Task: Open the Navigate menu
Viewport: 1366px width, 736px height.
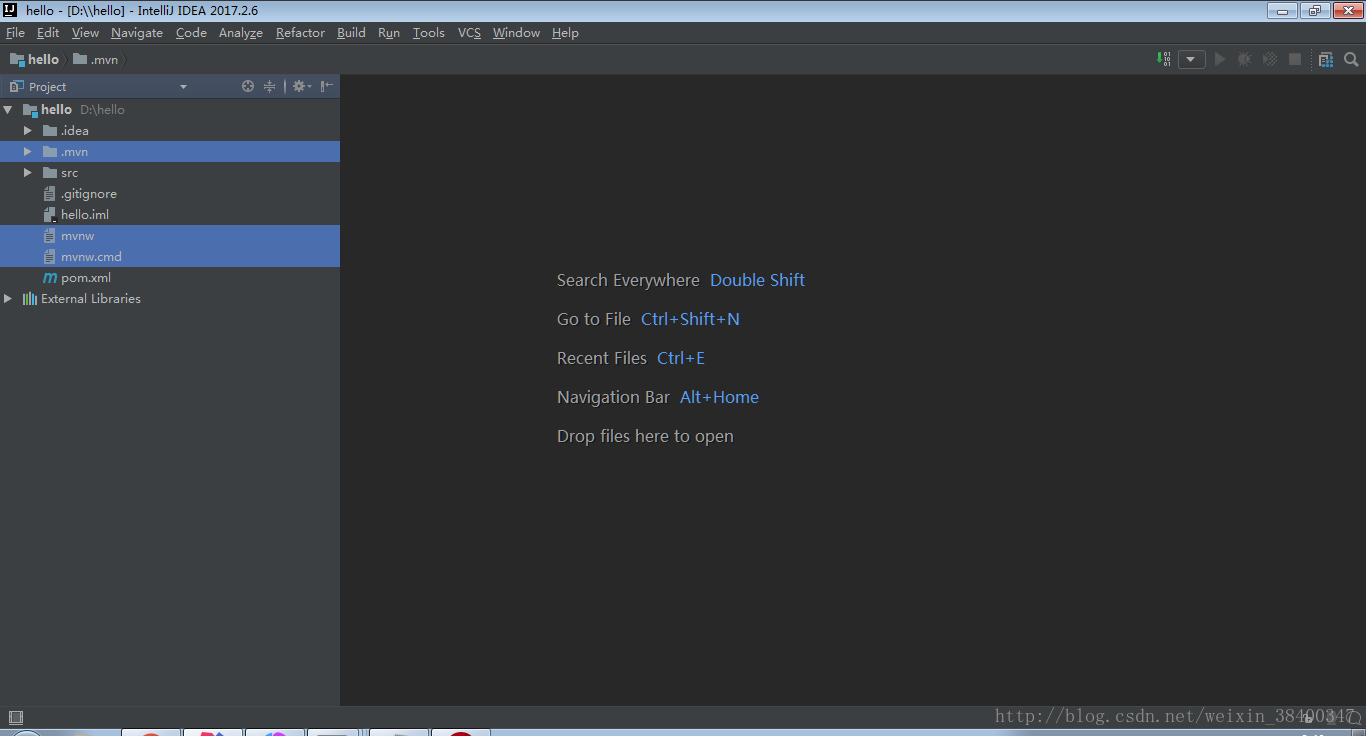Action: click(137, 32)
